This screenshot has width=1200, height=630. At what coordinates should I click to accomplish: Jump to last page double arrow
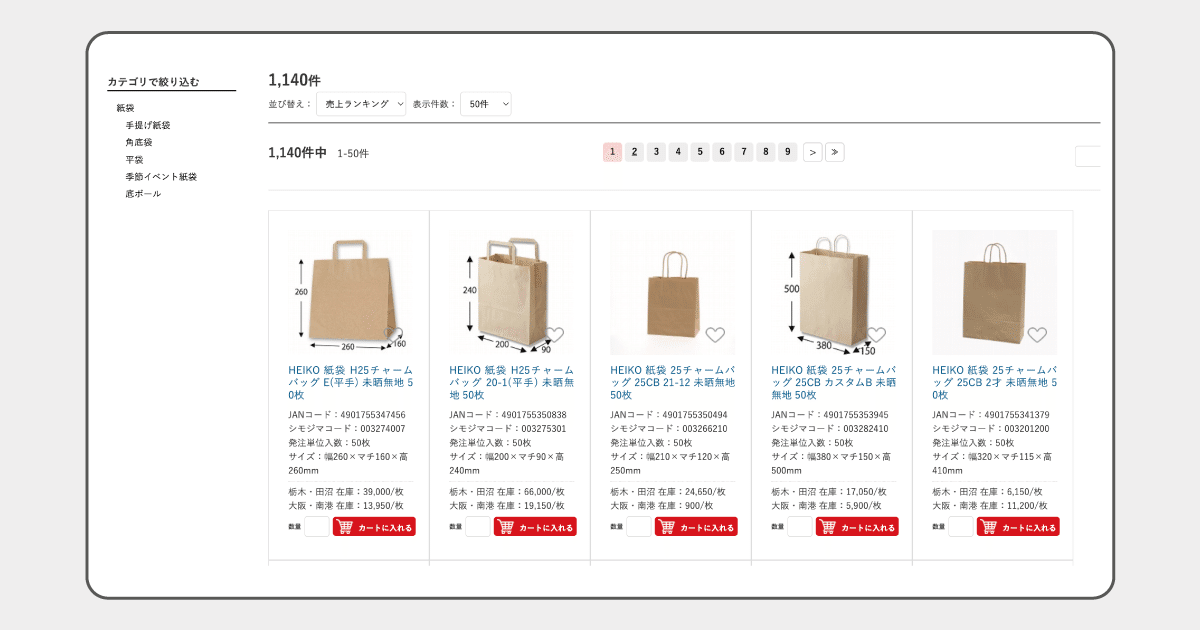click(x=835, y=152)
